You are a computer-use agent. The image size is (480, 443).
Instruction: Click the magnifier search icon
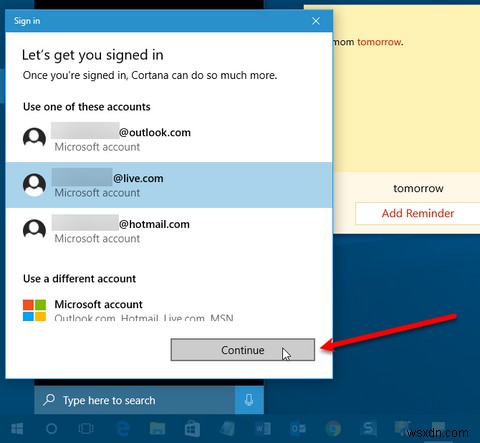pos(49,400)
